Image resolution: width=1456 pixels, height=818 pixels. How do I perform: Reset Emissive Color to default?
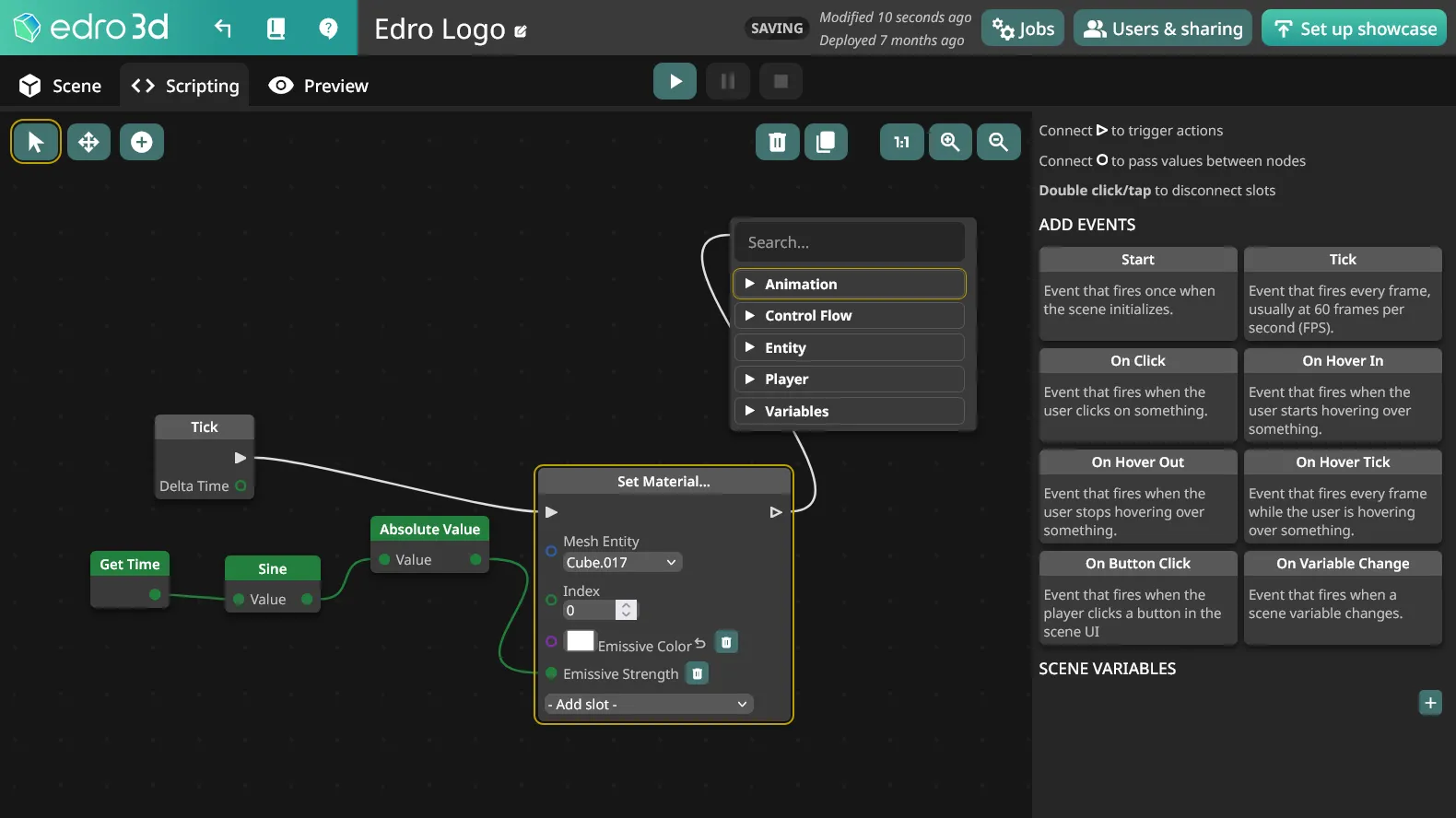coord(700,644)
